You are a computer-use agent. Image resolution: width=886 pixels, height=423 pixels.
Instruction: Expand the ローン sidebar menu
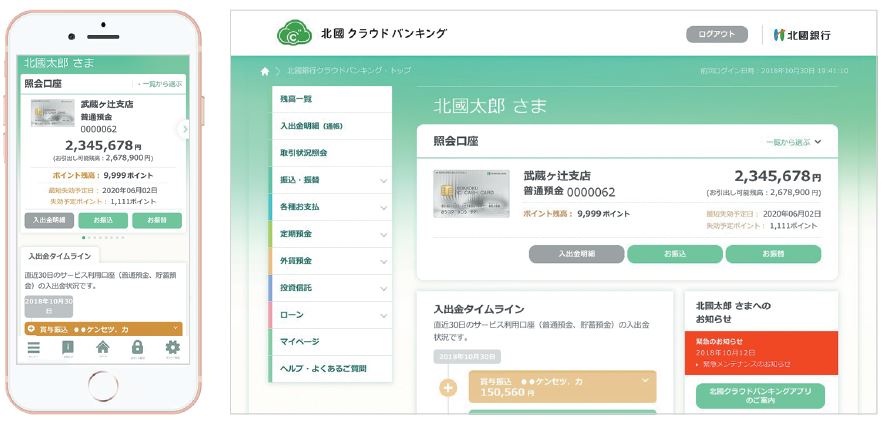tap(331, 315)
